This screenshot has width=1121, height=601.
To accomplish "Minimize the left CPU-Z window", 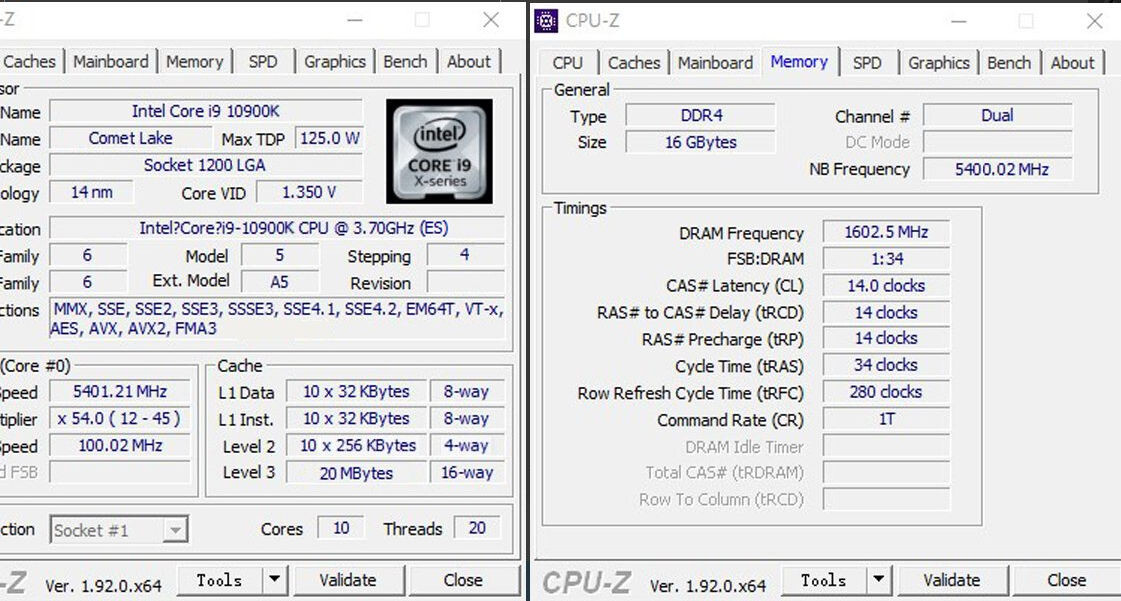I will [x=355, y=20].
